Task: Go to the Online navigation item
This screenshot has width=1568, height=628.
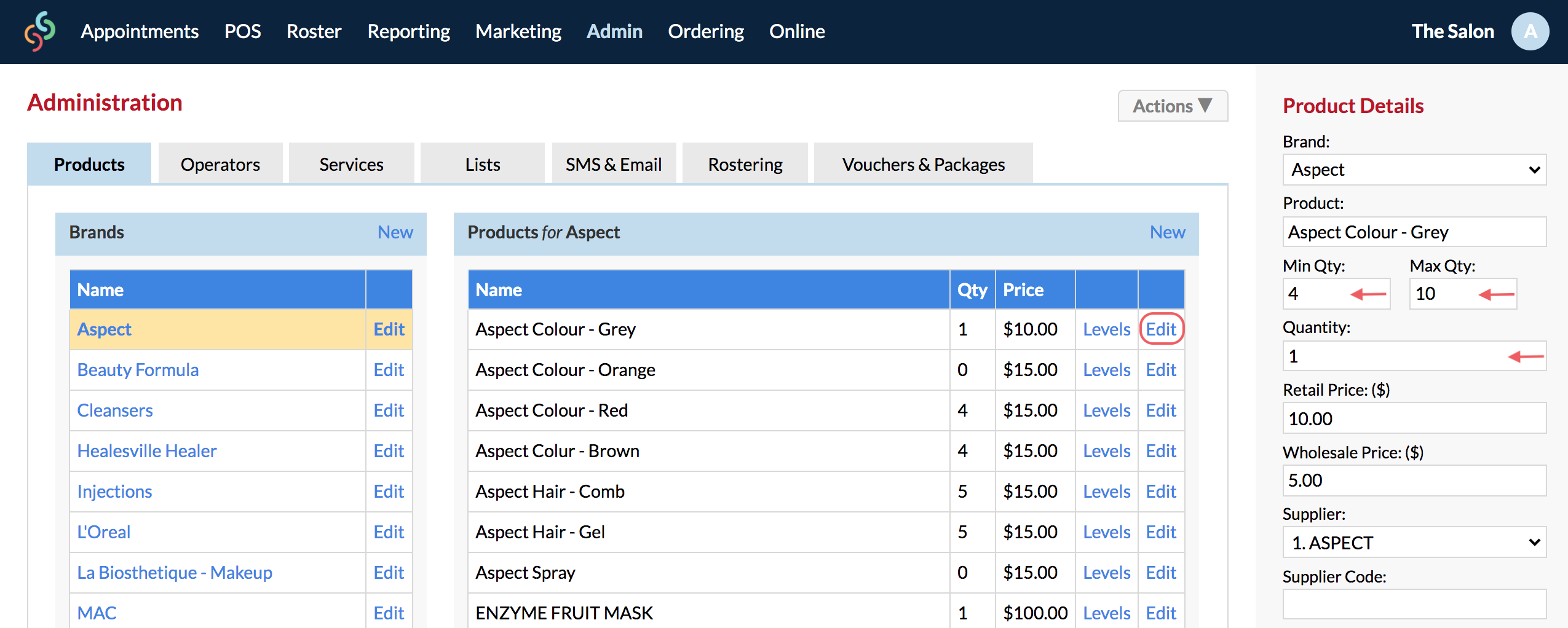Action: click(x=797, y=31)
